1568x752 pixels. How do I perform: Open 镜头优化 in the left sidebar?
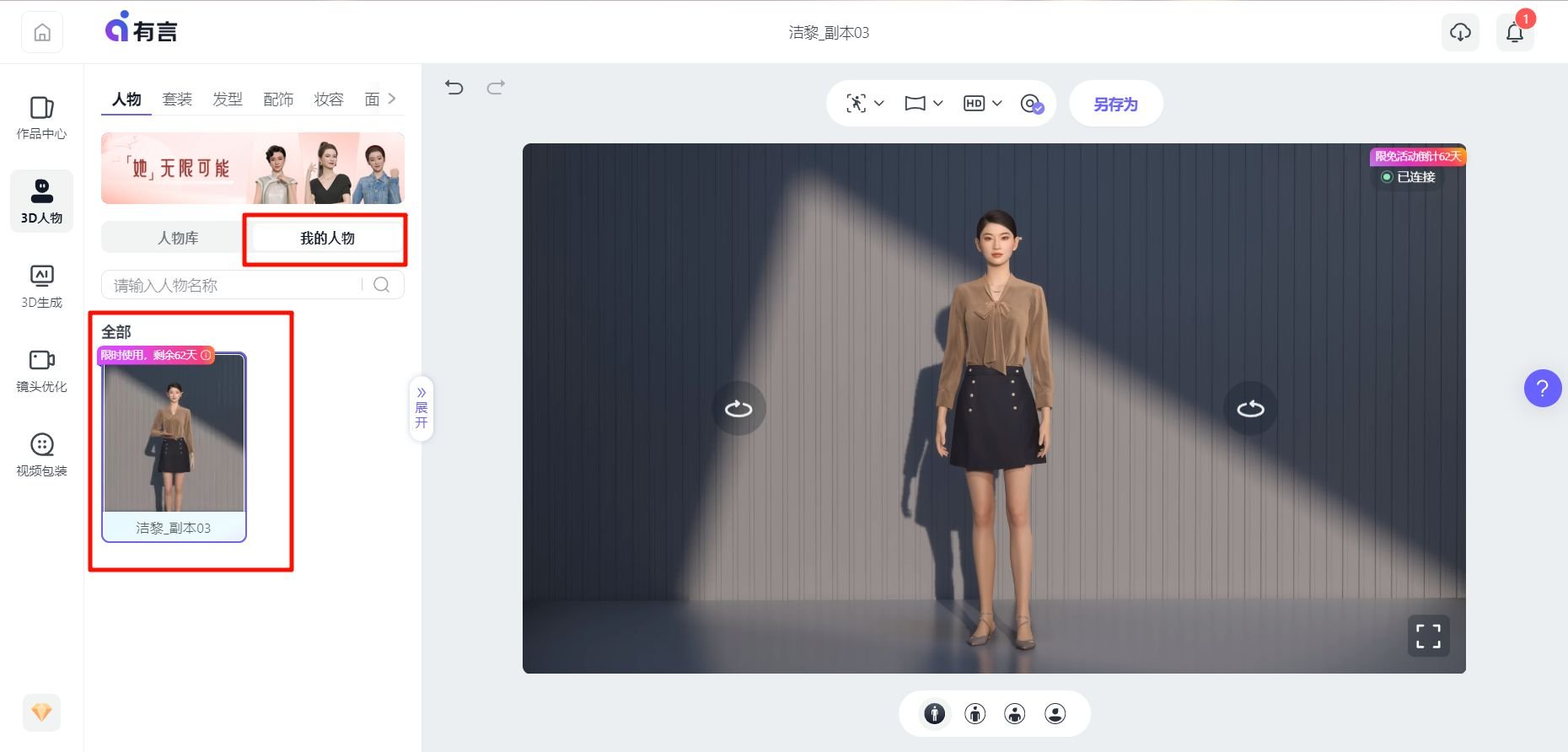click(x=41, y=370)
